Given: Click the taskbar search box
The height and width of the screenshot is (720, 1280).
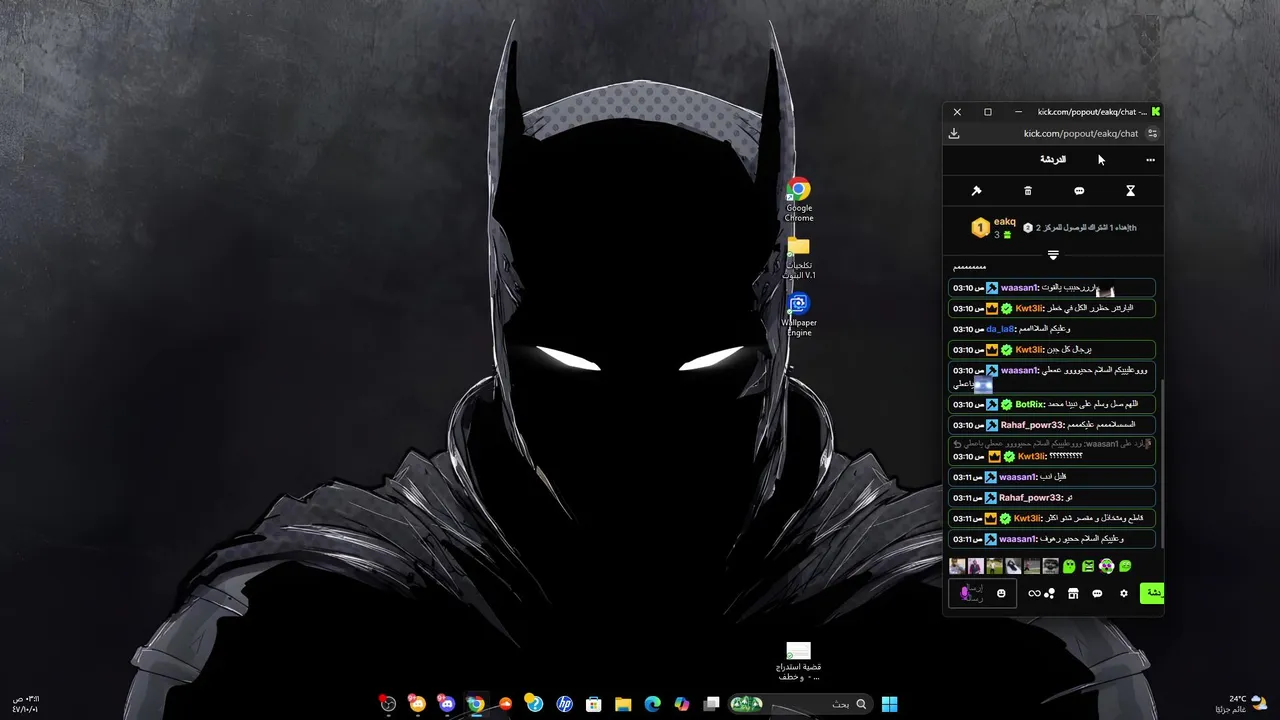Looking at the screenshot, I should pyautogui.click(x=800, y=704).
